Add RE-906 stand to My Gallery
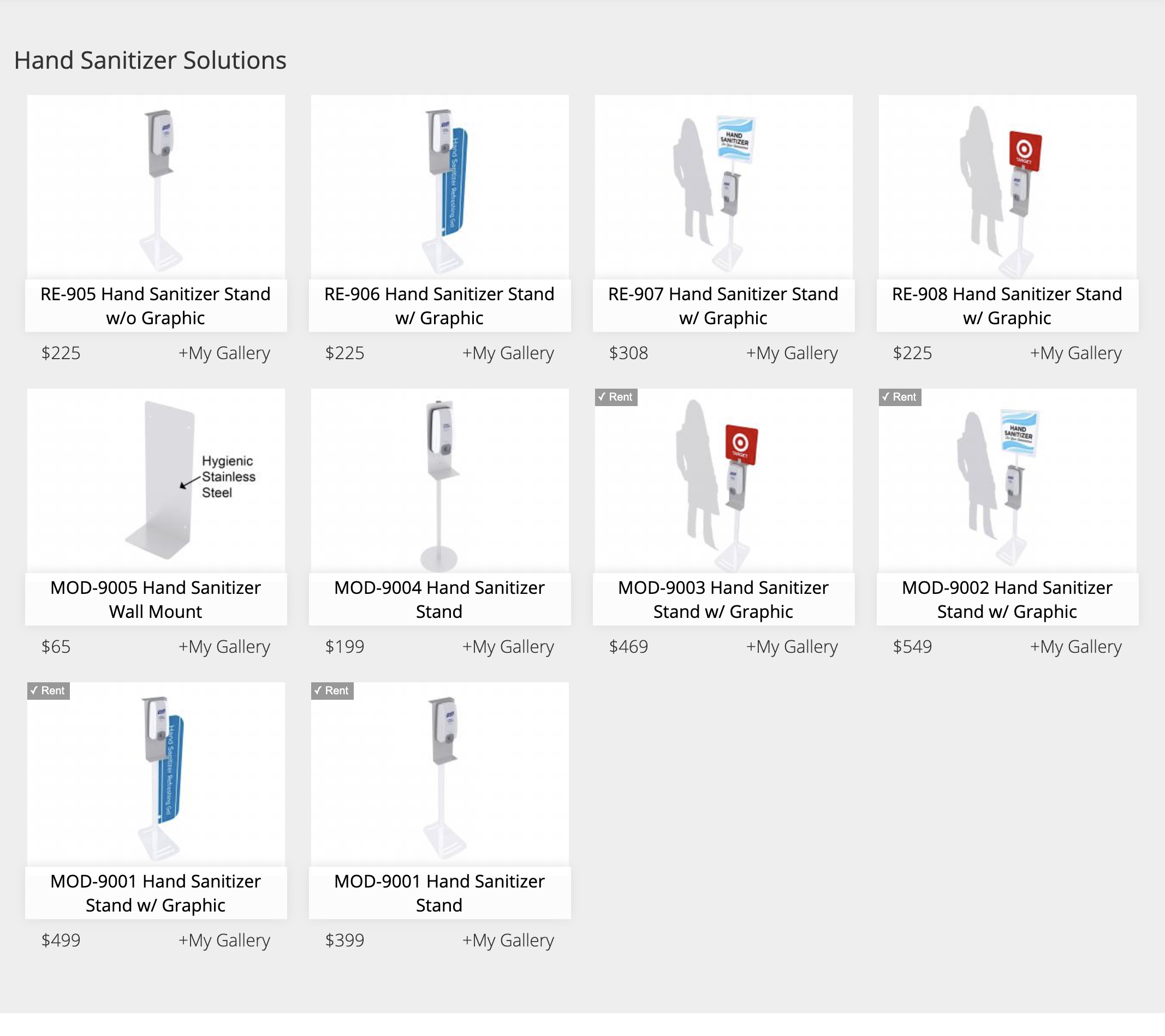The height and width of the screenshot is (1036, 1165). pyautogui.click(x=508, y=353)
